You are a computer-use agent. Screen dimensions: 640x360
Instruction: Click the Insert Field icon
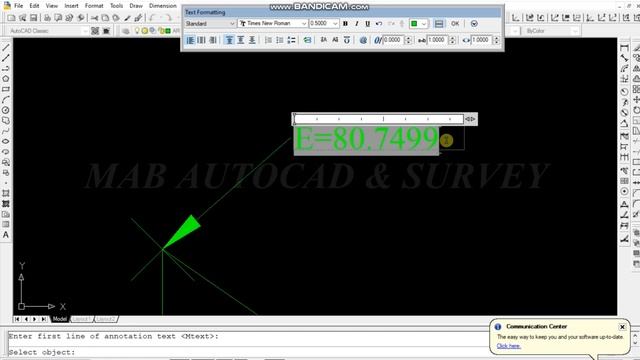(307, 40)
